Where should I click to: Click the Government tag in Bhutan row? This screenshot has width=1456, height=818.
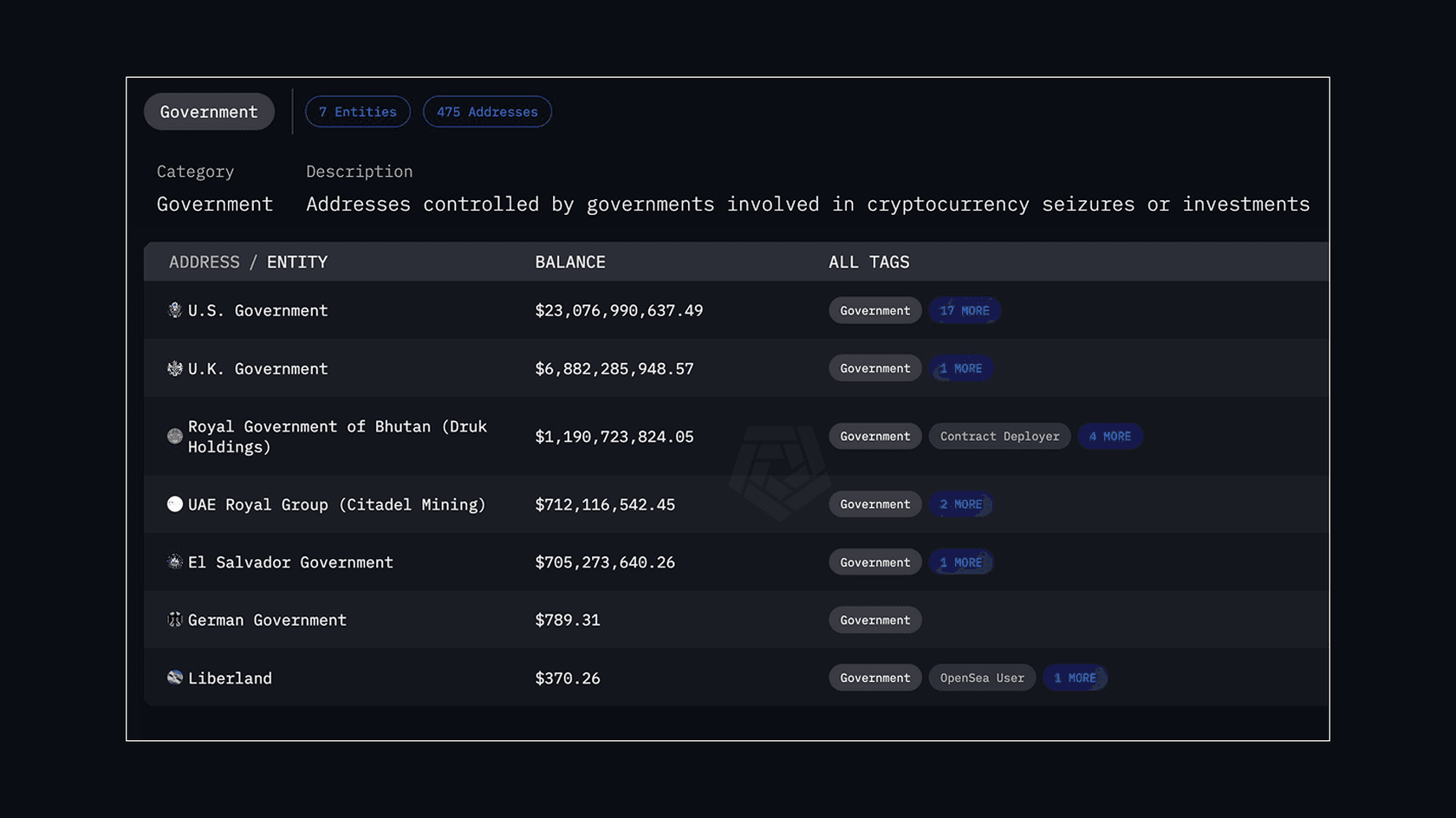875,436
